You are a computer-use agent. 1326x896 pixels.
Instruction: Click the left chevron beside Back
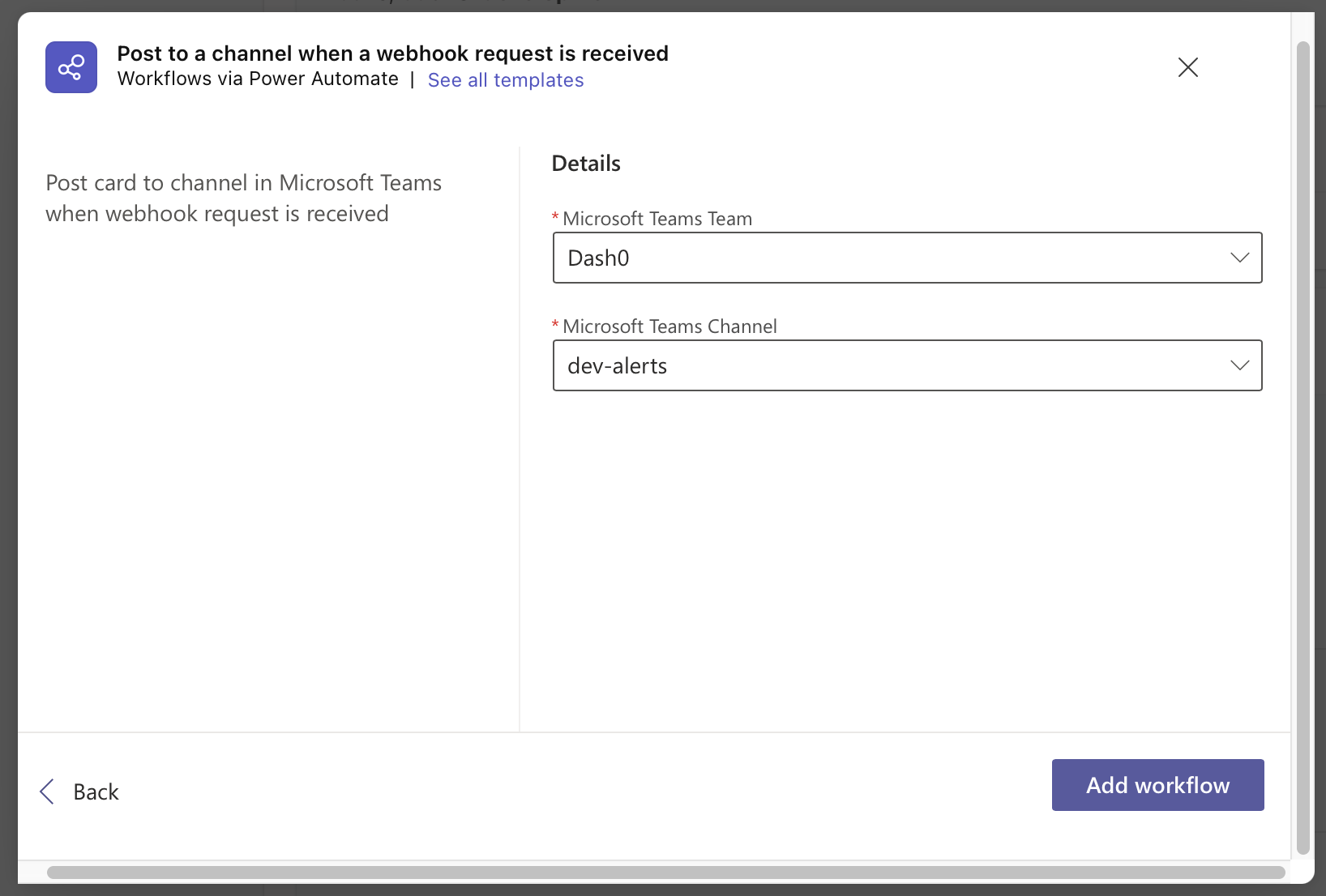(x=47, y=791)
